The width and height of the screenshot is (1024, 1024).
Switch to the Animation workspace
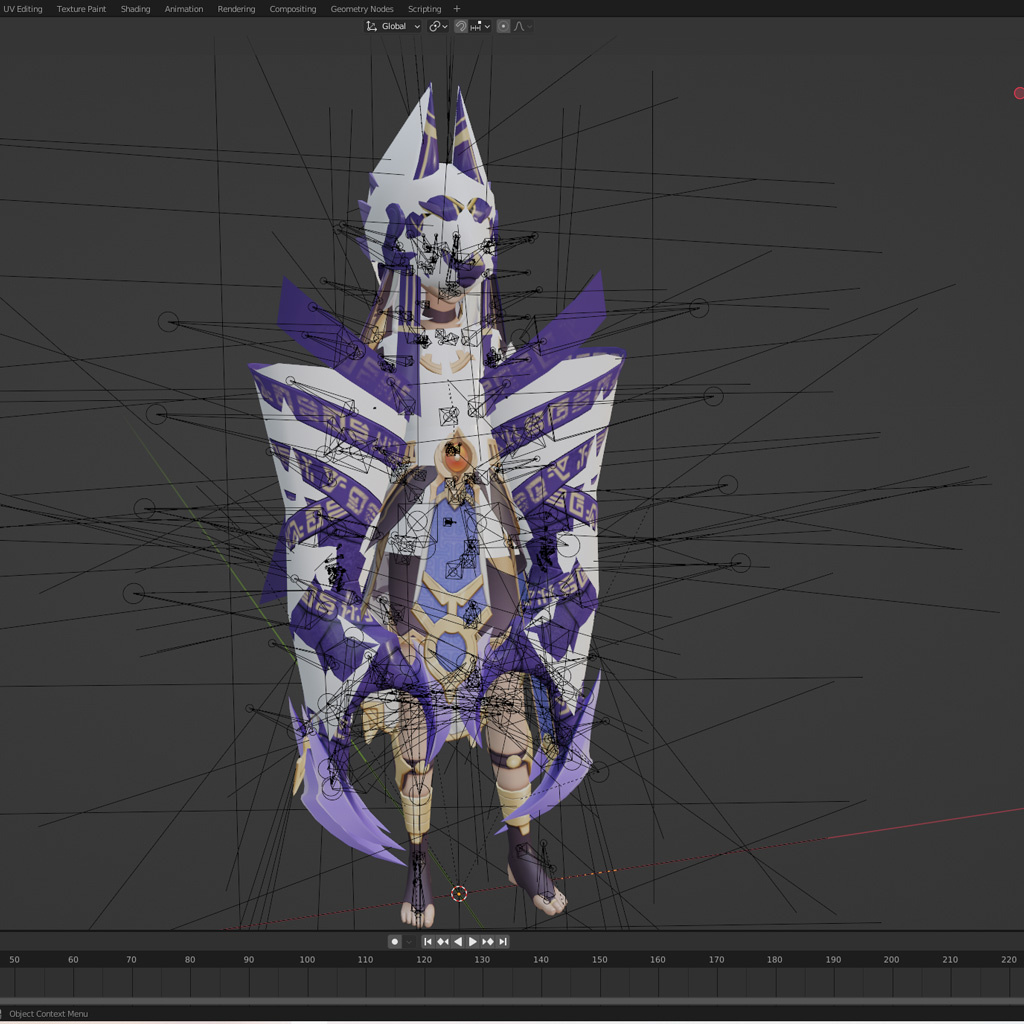click(184, 8)
